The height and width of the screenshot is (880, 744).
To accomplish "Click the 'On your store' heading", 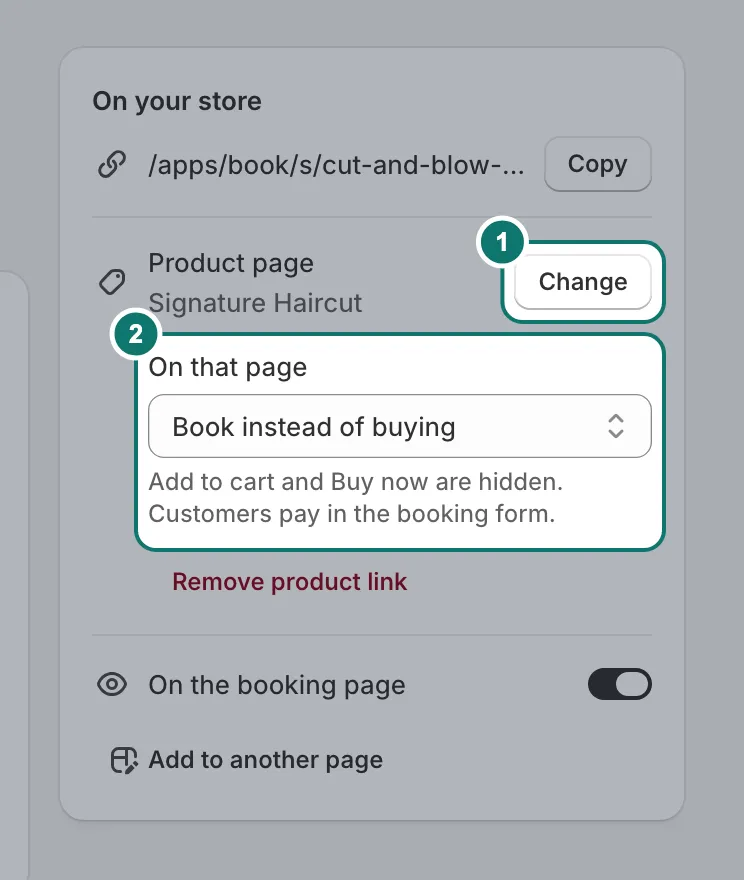I will tap(177, 102).
